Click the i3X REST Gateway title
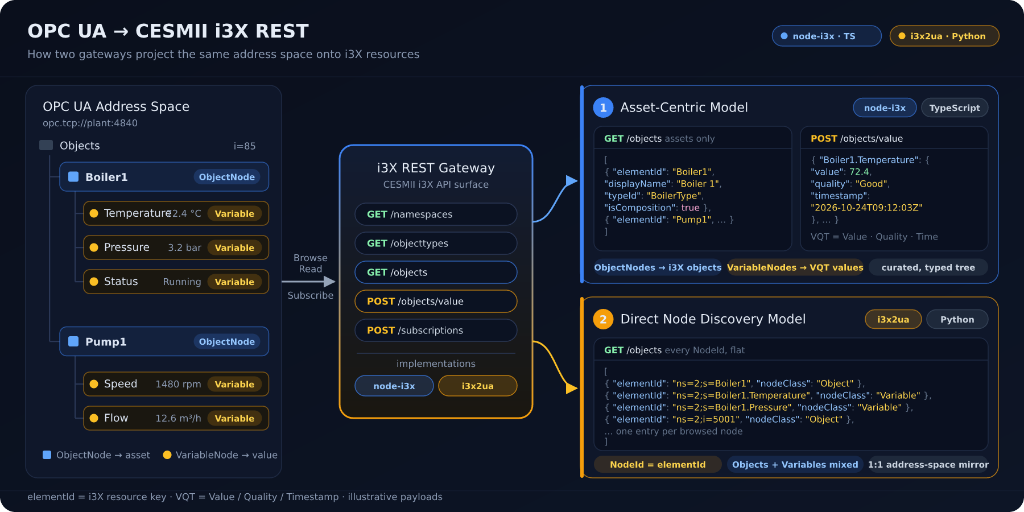 [x=436, y=168]
